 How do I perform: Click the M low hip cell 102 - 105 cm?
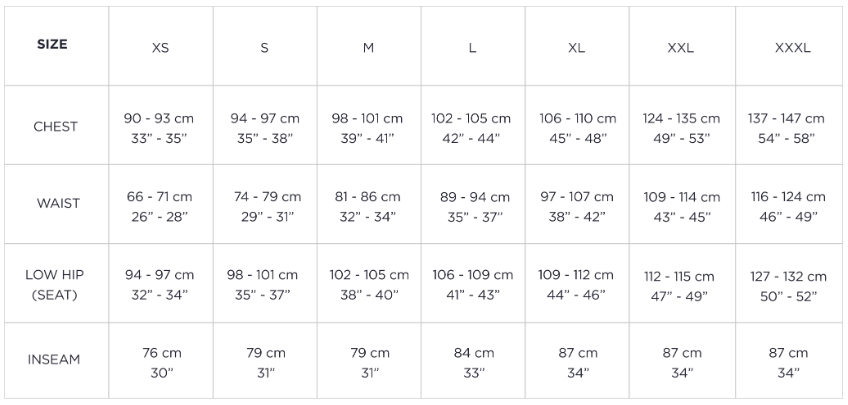[369, 284]
